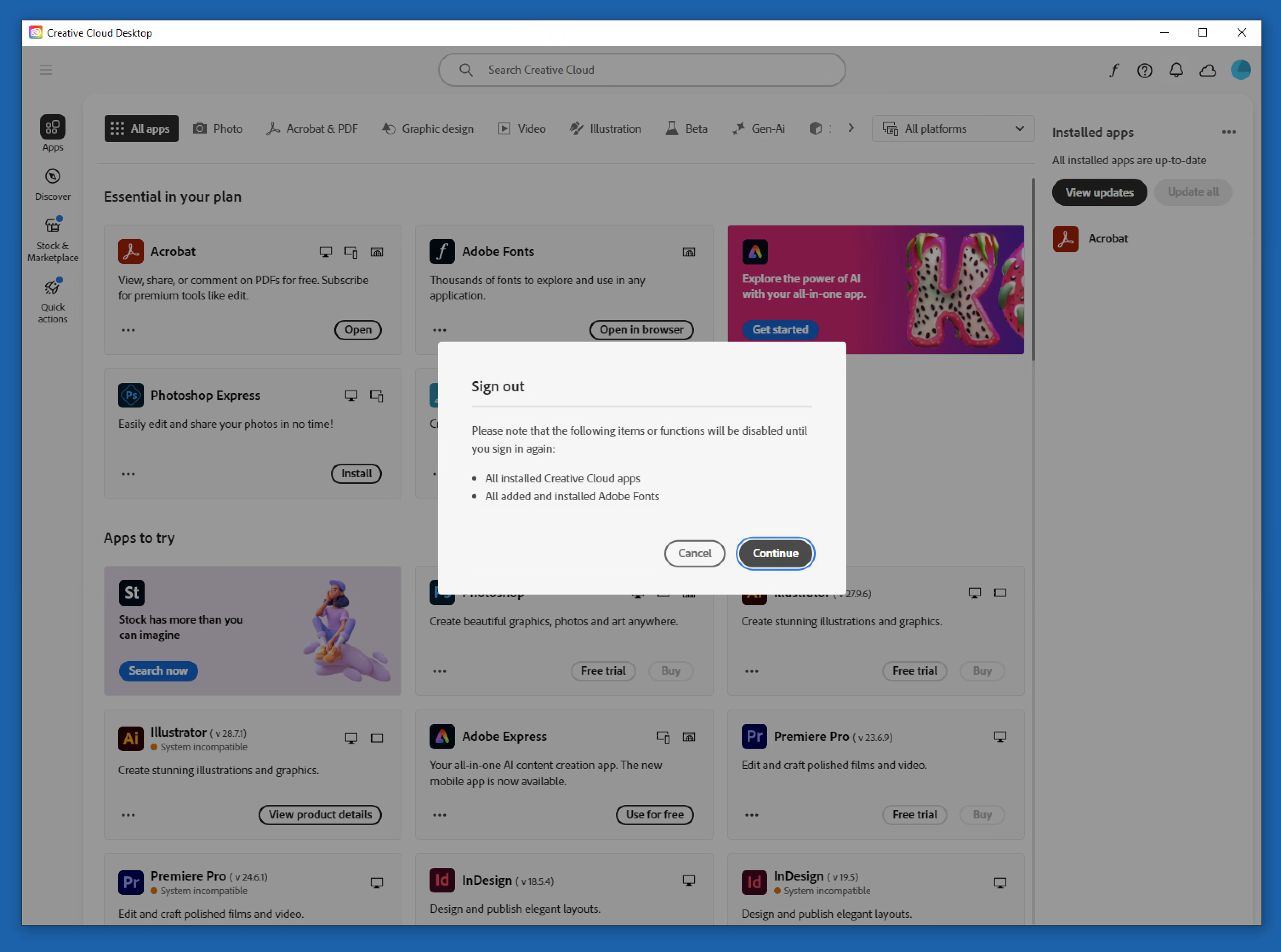Open the notifications bell icon
This screenshot has width=1281, height=952.
[x=1176, y=70]
